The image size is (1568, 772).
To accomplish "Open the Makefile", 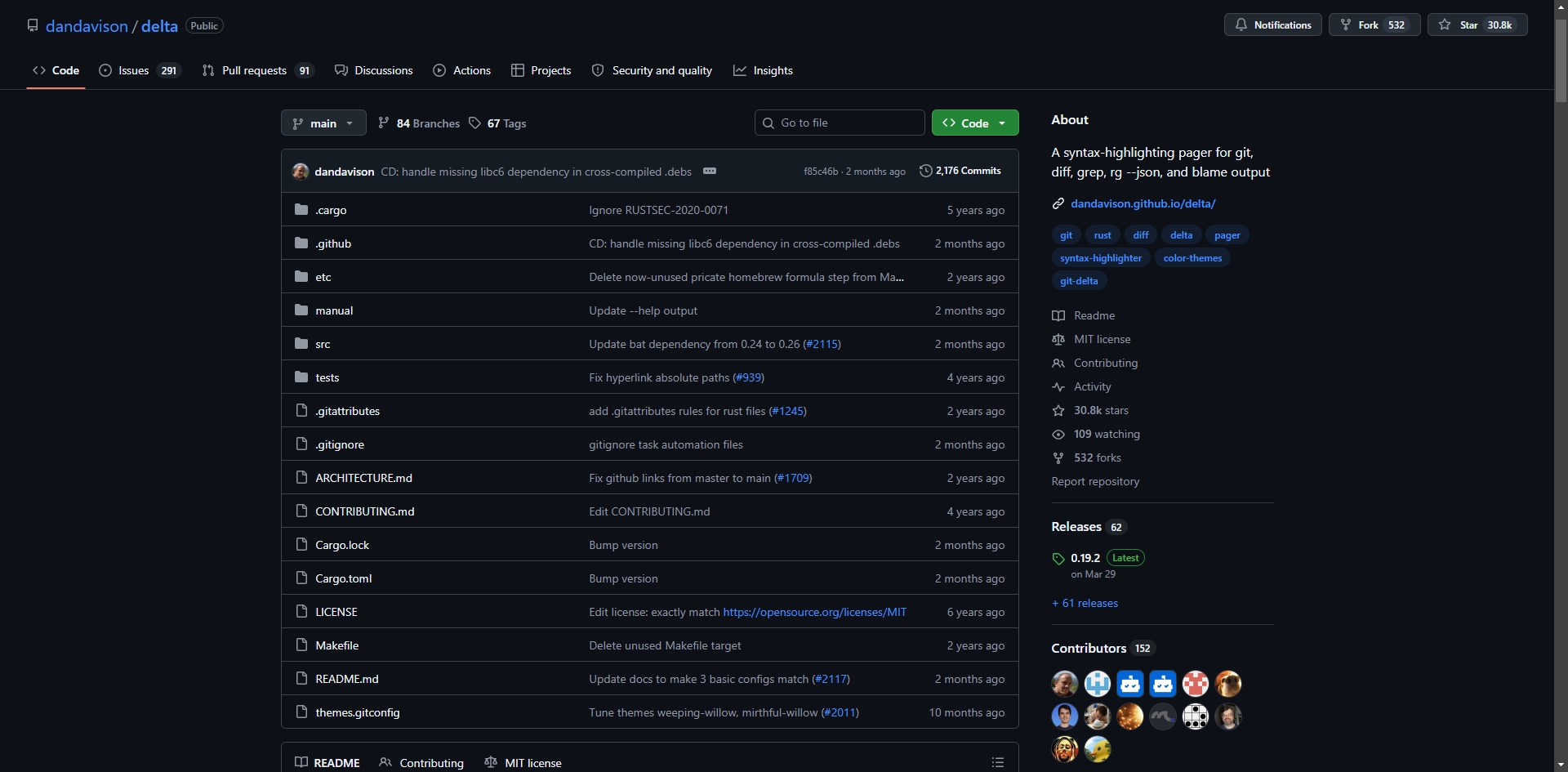I will [x=337, y=645].
